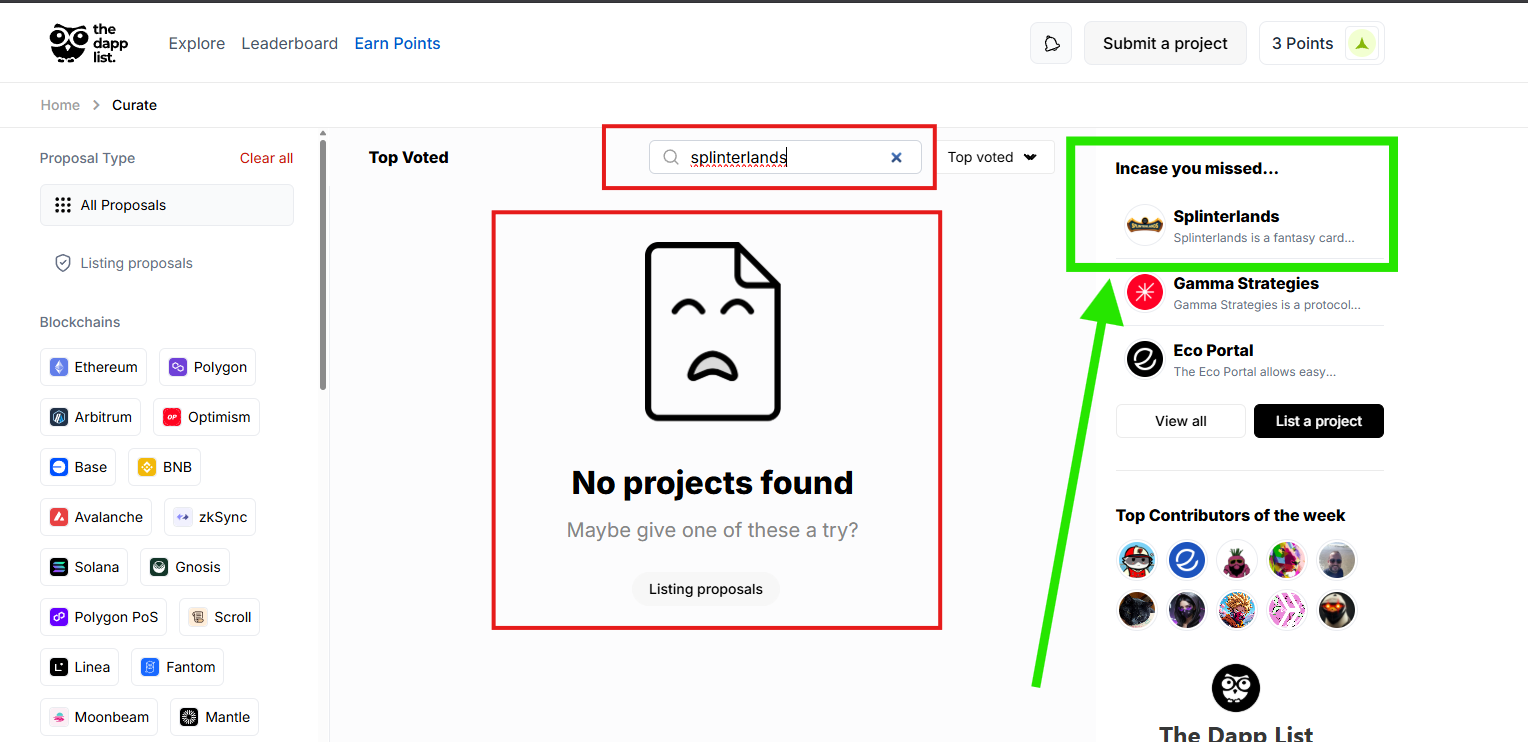Click the All Proposals grid icon
Image resolution: width=1528 pixels, height=742 pixels.
coord(63,205)
